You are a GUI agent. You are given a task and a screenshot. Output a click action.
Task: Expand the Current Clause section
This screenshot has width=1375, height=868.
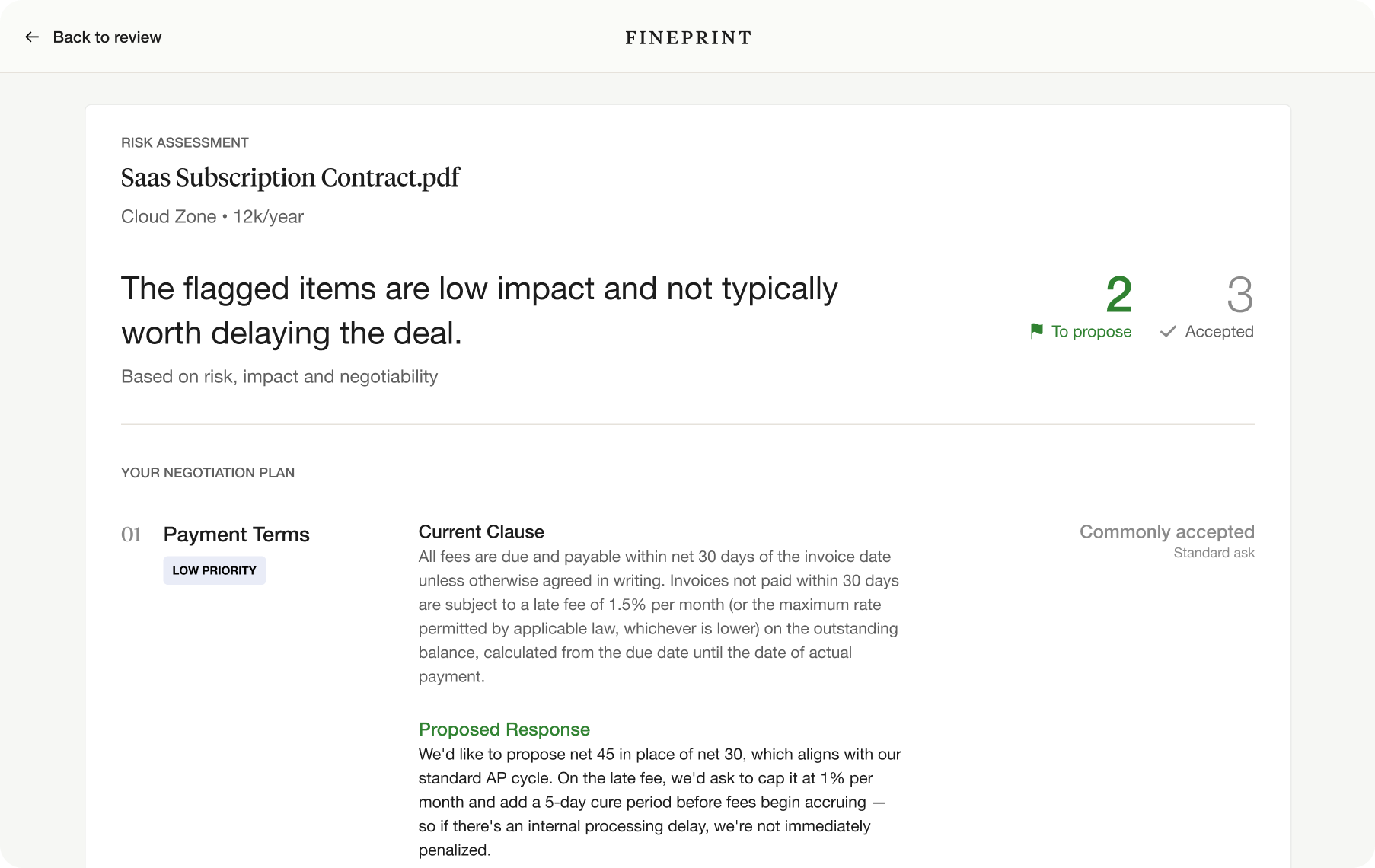480,531
